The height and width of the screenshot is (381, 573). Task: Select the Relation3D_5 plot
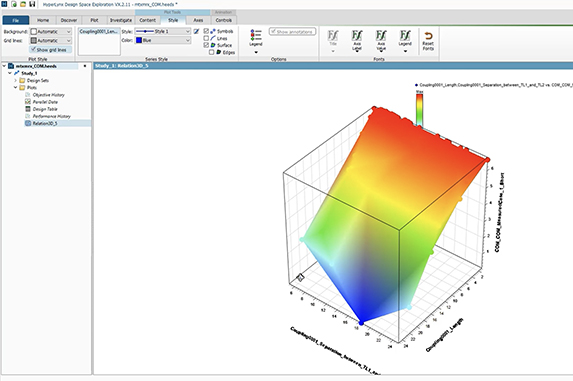pyautogui.click(x=45, y=123)
